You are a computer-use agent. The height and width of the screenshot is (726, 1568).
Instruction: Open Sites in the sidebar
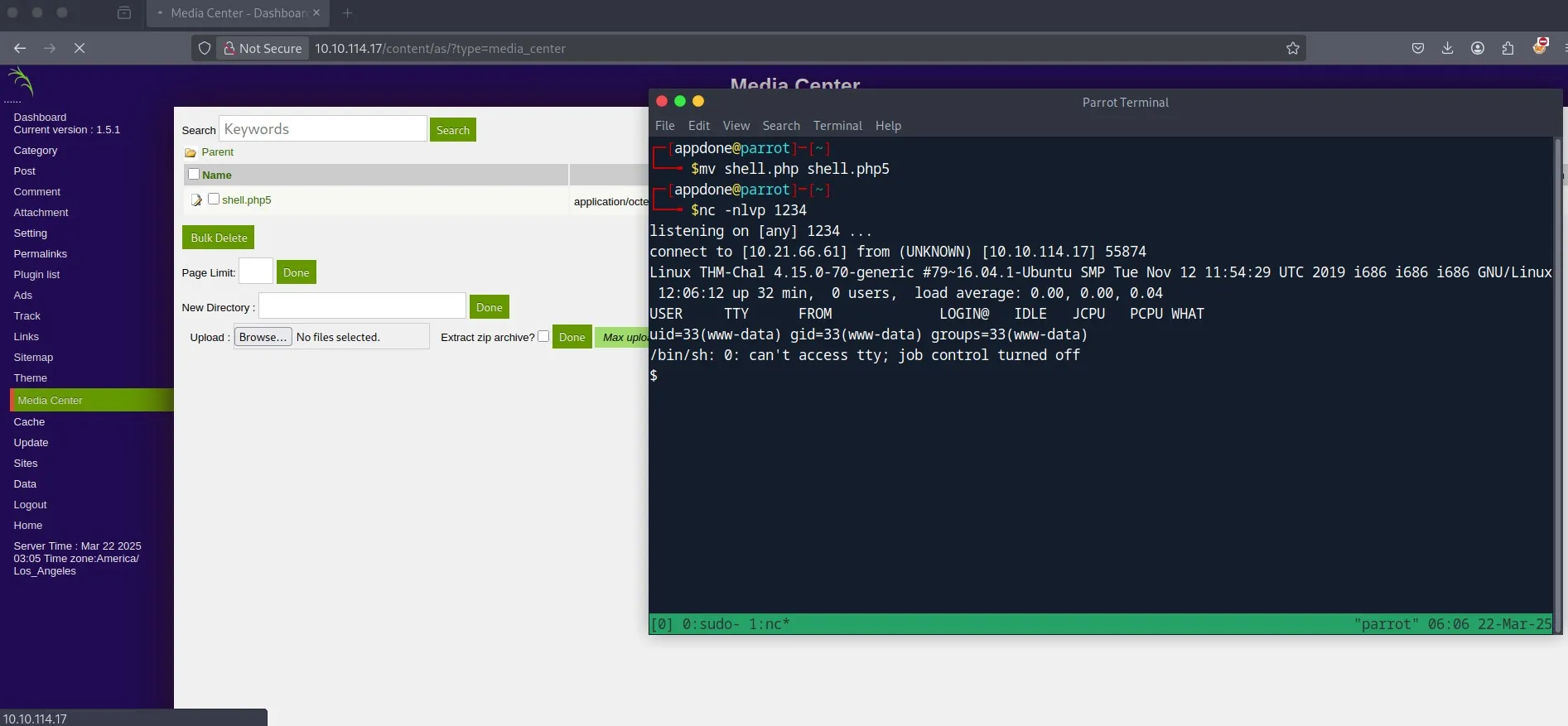click(x=26, y=464)
